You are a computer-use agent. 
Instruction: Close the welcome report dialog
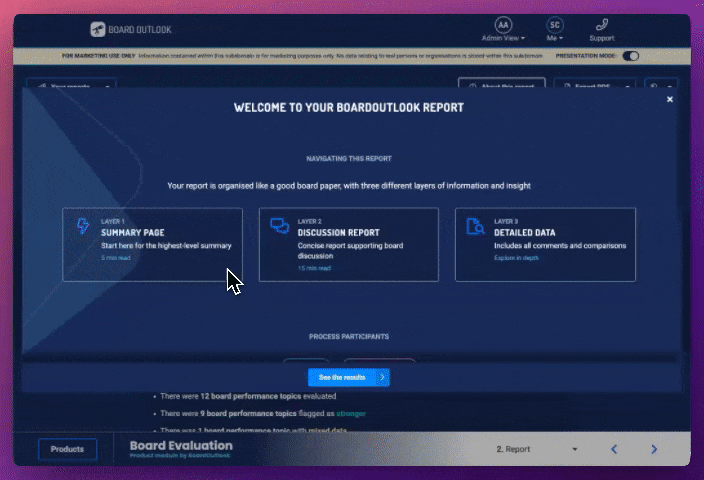tap(669, 99)
